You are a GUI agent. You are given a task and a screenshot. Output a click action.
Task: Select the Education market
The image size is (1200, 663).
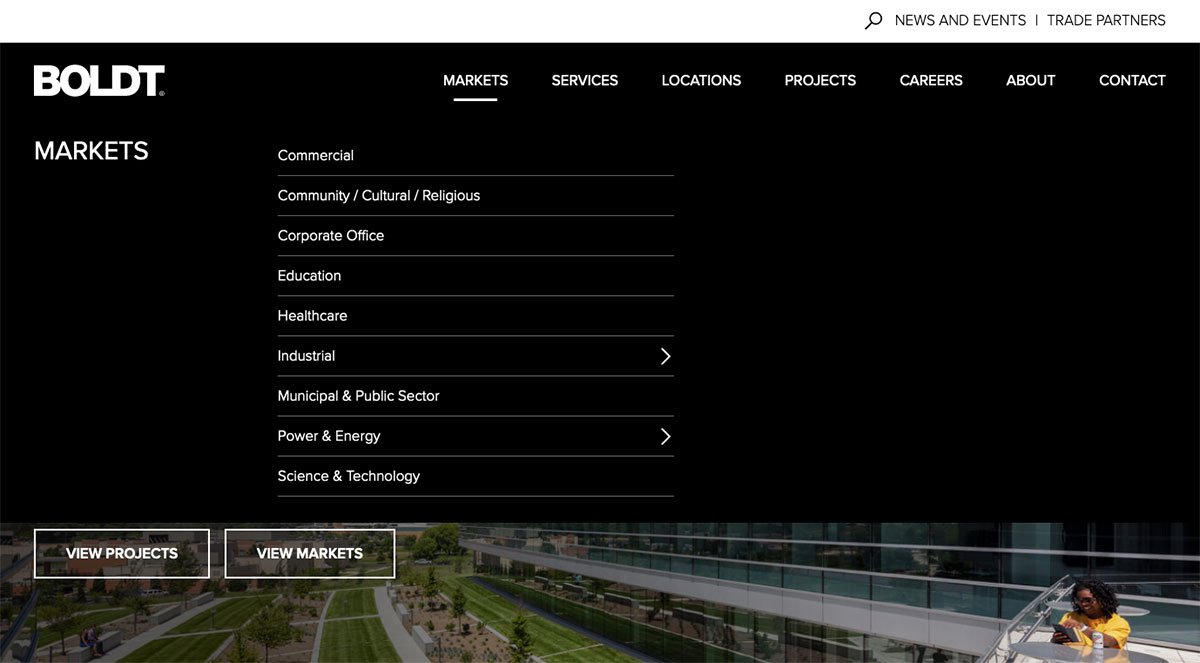tap(309, 275)
